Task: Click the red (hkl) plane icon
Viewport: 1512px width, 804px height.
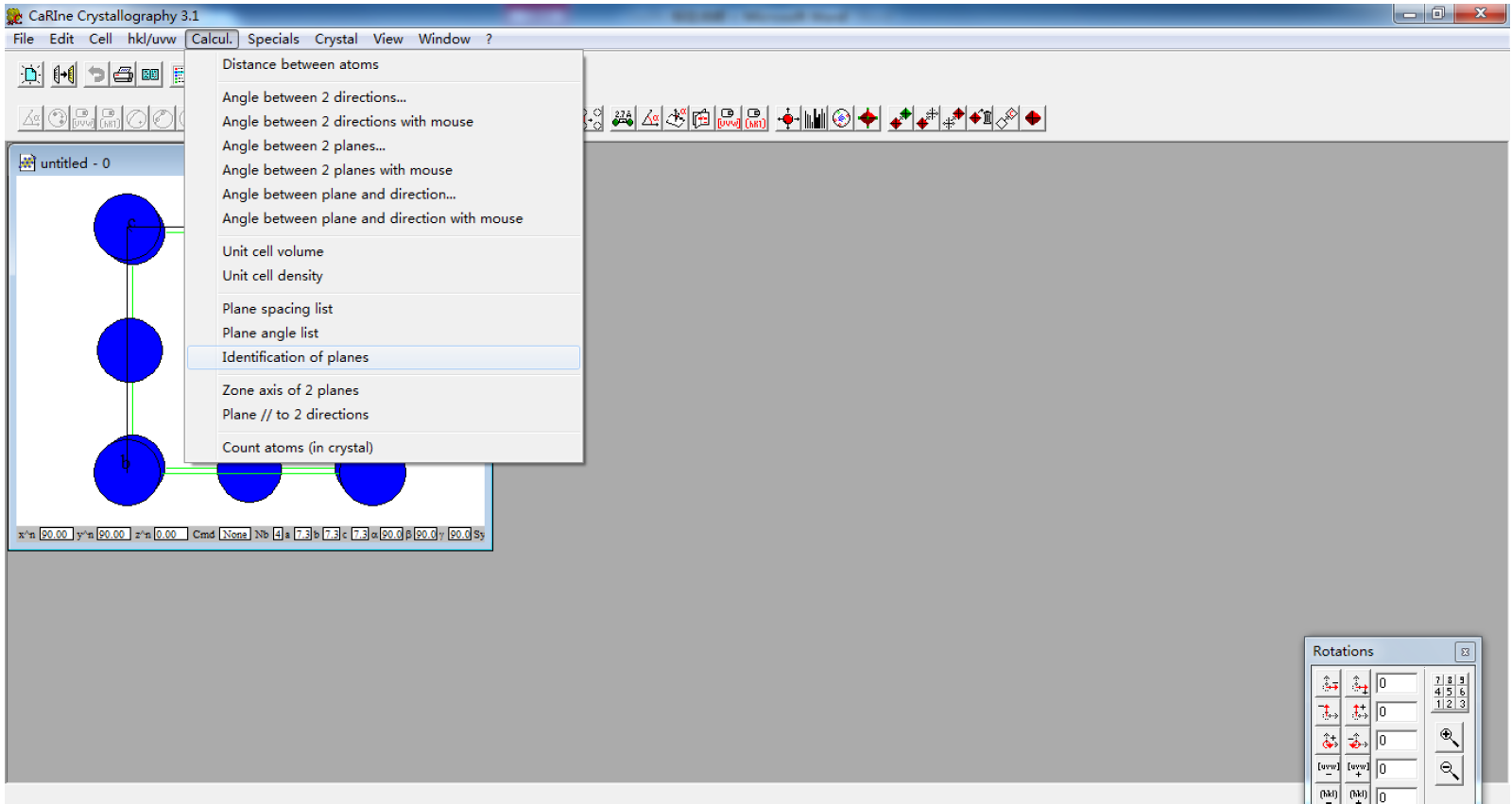Action: (x=755, y=118)
